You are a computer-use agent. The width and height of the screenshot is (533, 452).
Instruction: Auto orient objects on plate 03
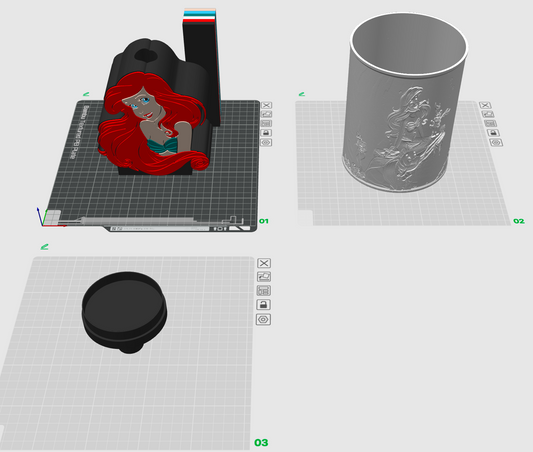(264, 277)
